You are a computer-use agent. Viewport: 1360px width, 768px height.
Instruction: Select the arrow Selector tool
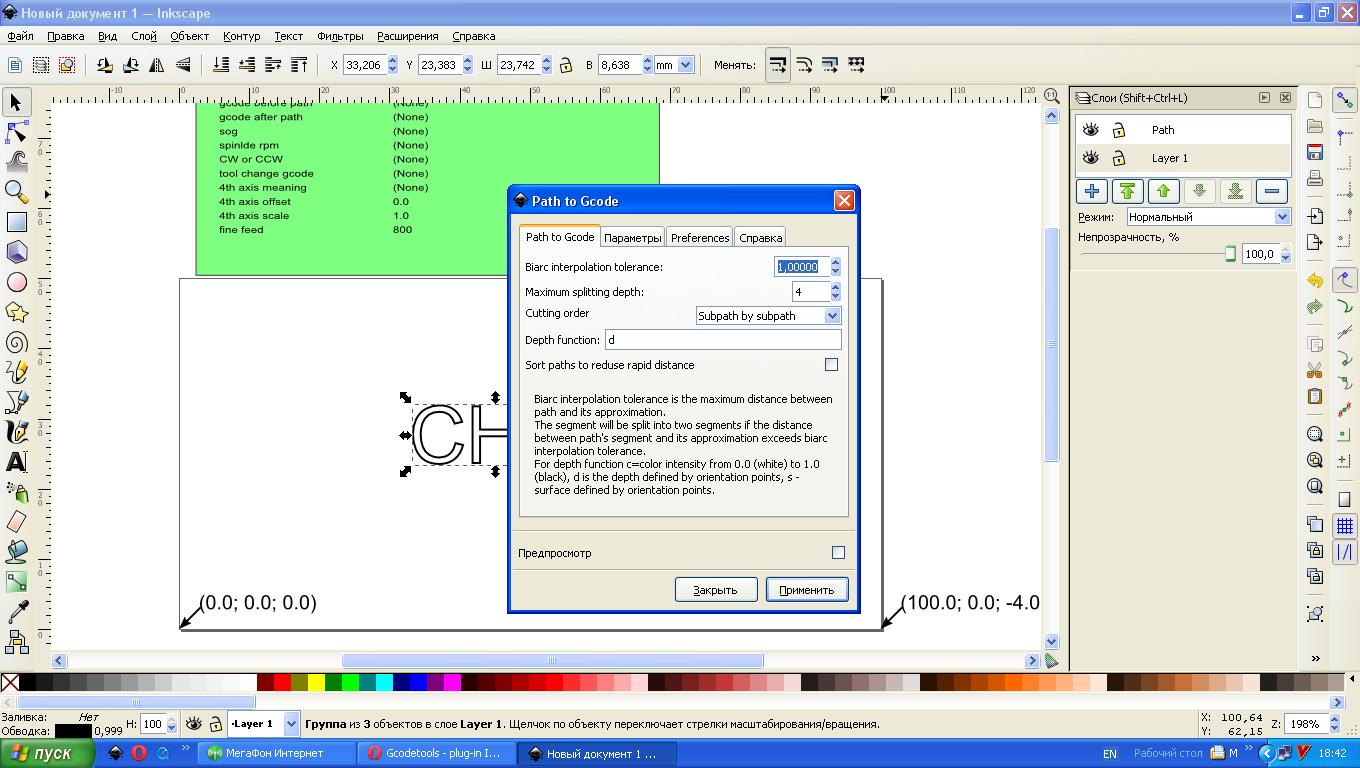pyautogui.click(x=16, y=102)
